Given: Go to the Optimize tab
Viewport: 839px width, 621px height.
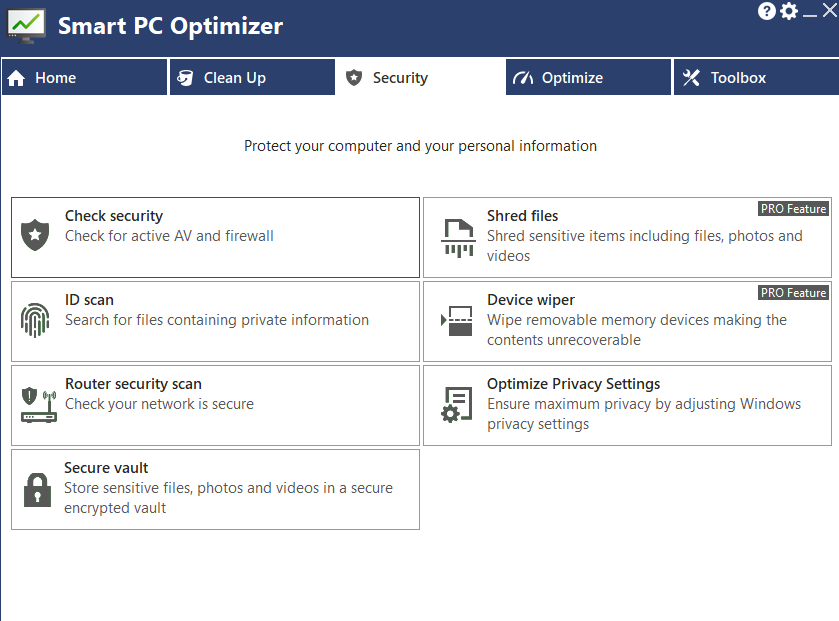Looking at the screenshot, I should (588, 78).
